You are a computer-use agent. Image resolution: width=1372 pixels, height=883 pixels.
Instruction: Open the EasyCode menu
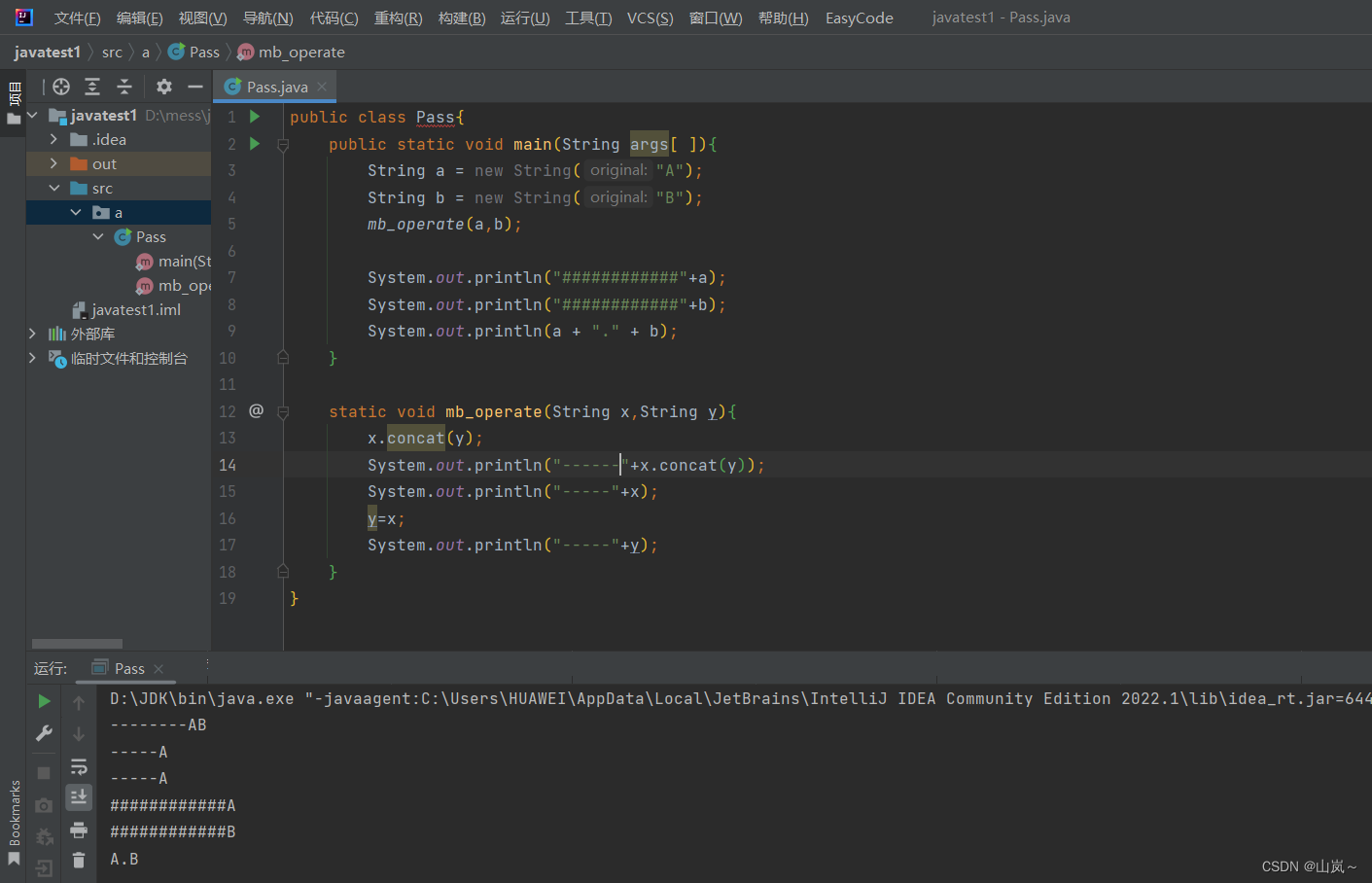pyautogui.click(x=860, y=18)
